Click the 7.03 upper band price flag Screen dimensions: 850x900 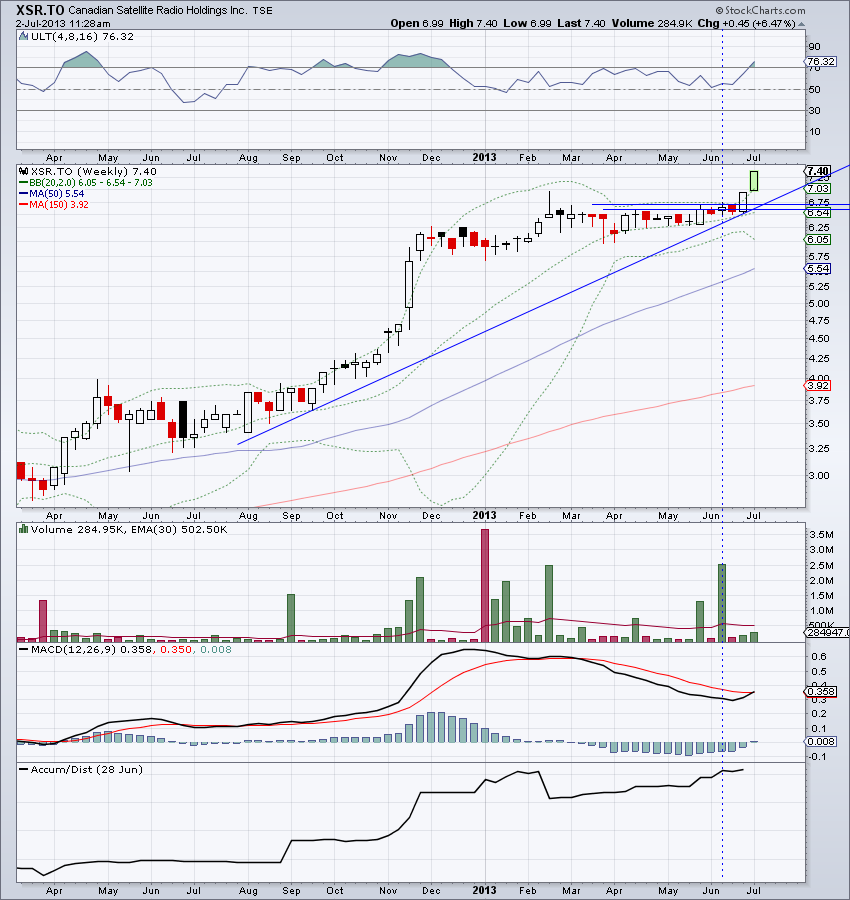[818, 188]
